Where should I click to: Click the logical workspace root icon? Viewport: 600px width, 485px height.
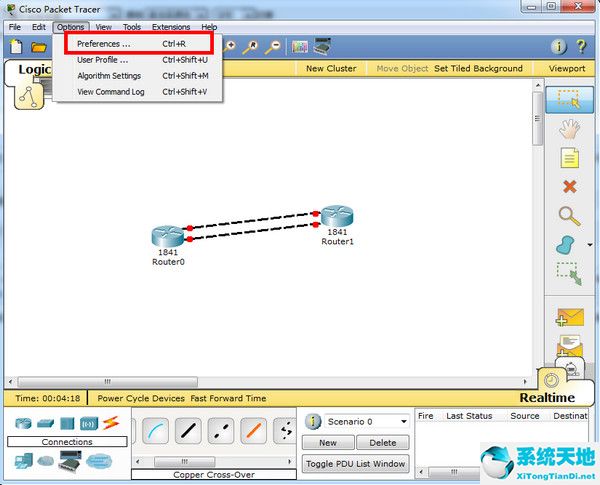pos(29,97)
